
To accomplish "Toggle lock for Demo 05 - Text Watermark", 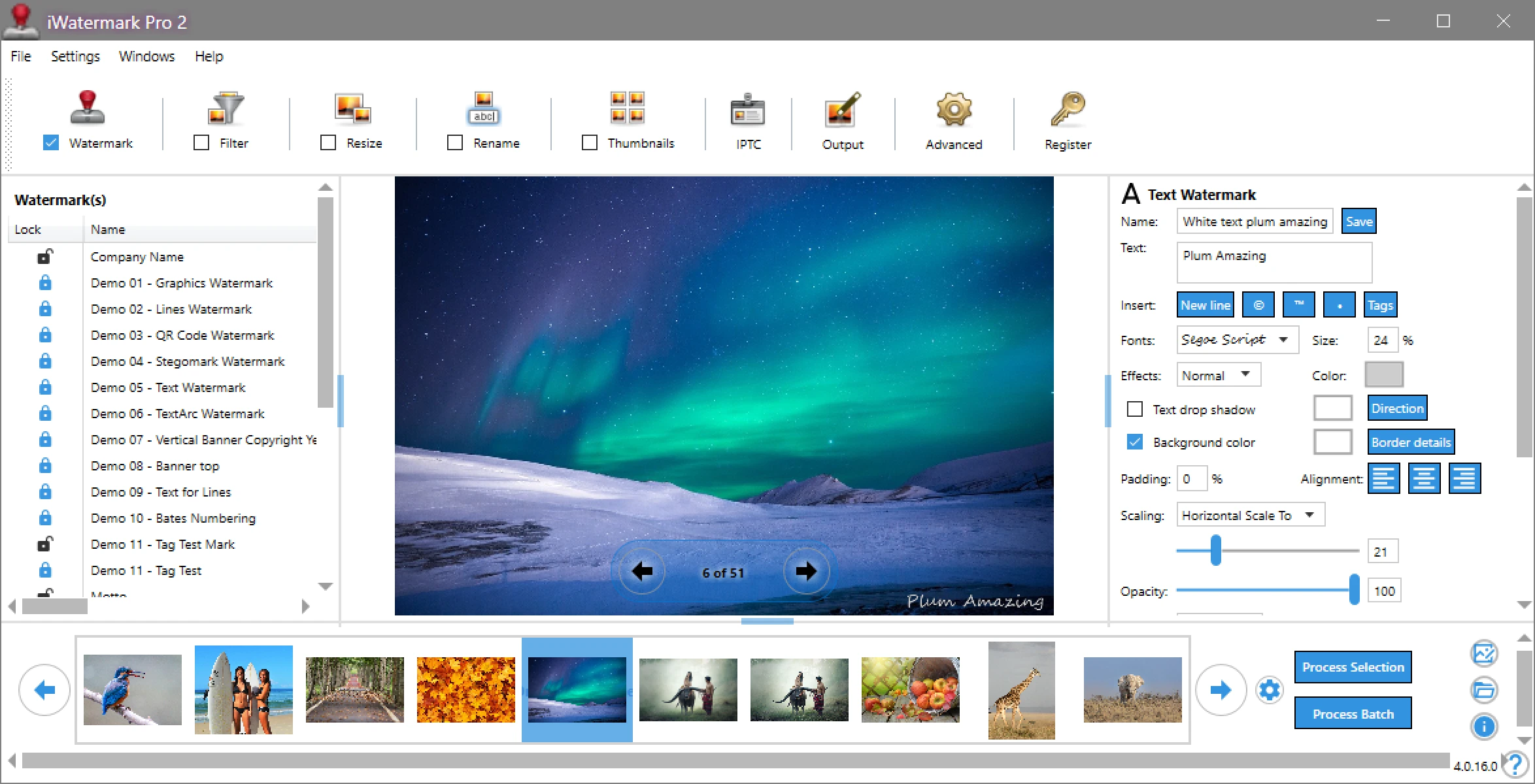I will (x=44, y=387).
